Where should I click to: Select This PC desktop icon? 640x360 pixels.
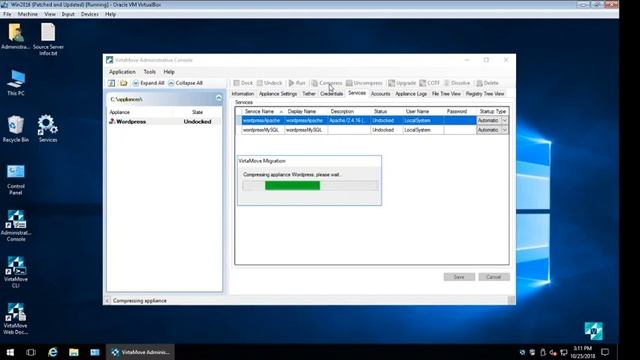coord(16,83)
